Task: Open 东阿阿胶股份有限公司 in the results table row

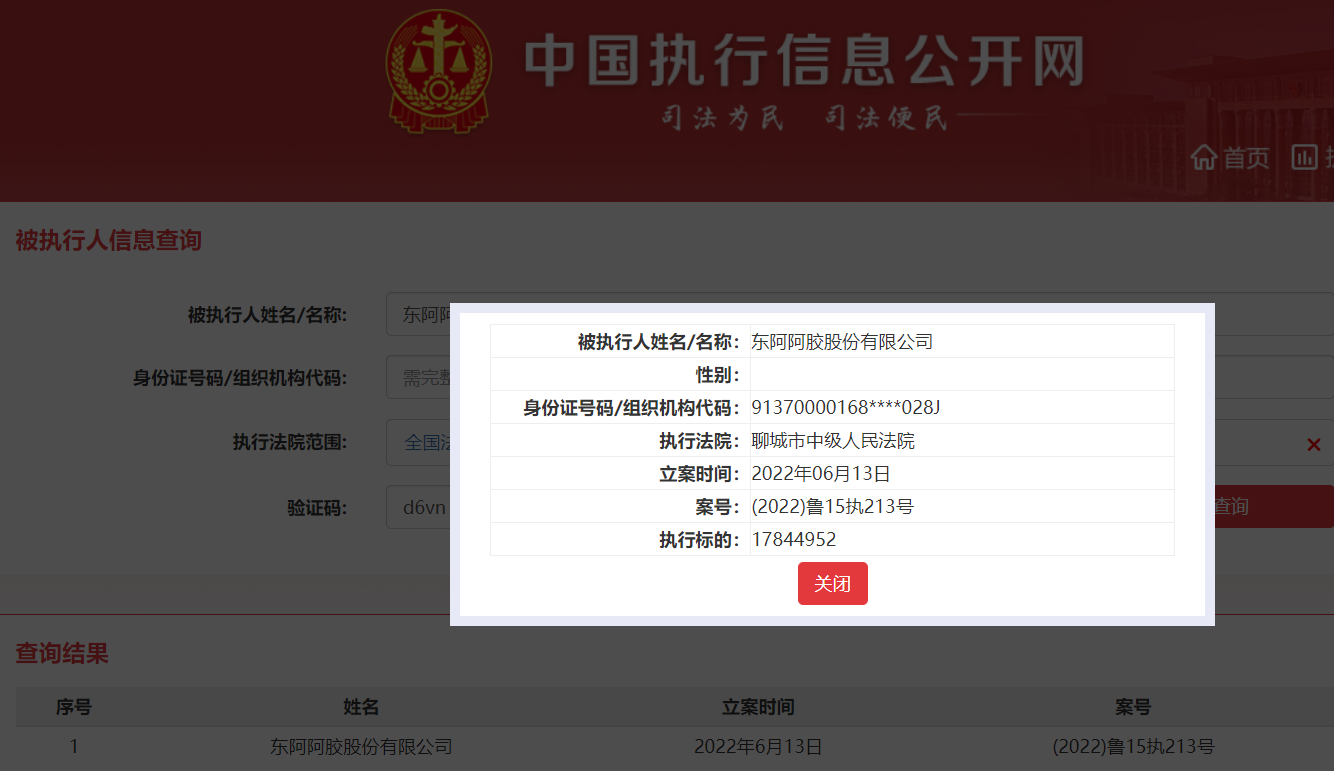Action: click(x=361, y=747)
